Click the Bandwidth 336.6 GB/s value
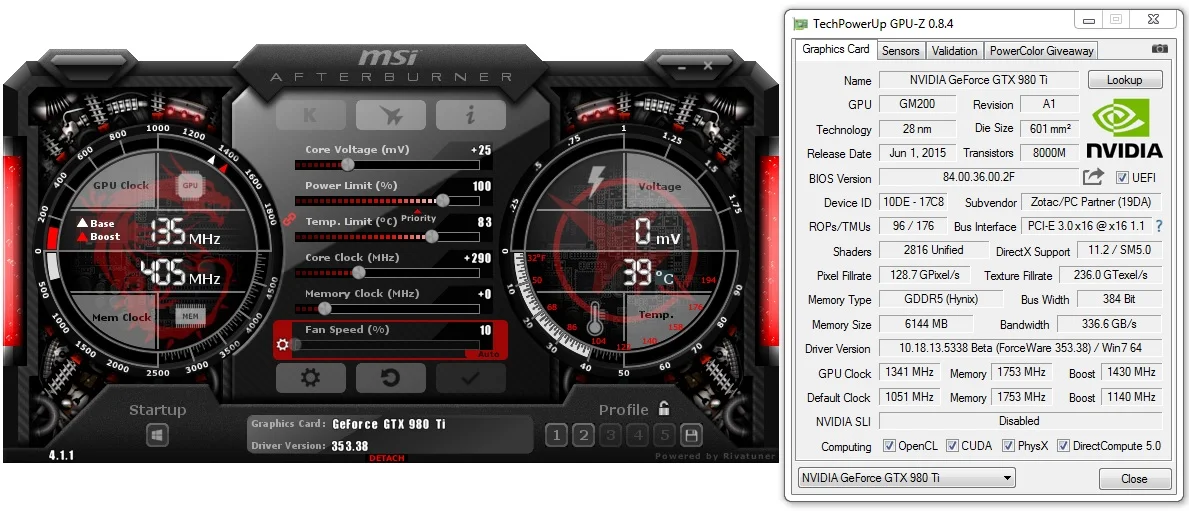Image resolution: width=1189 pixels, height=511 pixels. pyautogui.click(x=1109, y=324)
